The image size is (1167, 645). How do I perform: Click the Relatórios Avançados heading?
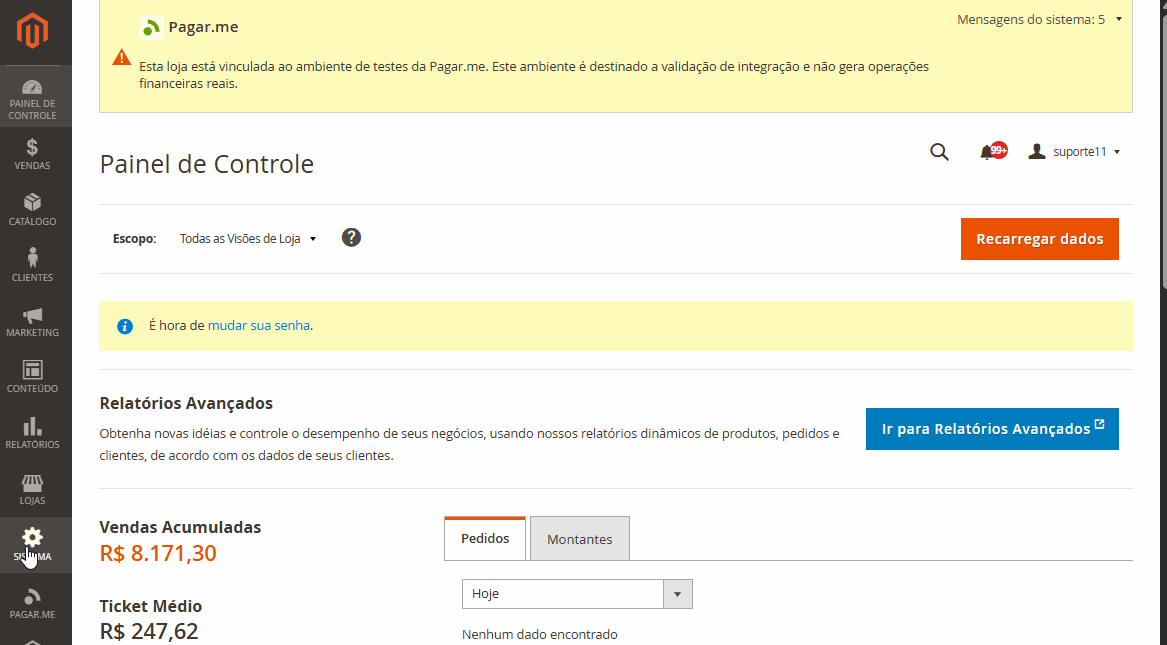[x=186, y=403]
